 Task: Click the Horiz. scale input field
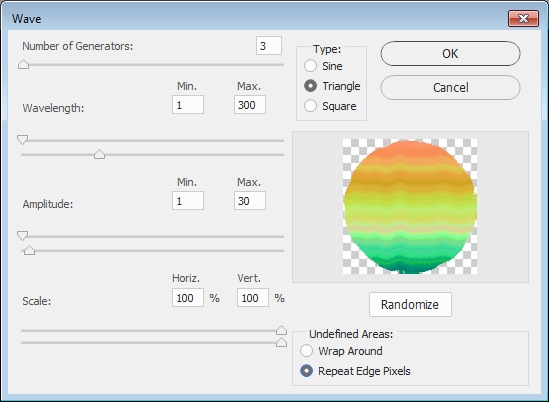(188, 298)
